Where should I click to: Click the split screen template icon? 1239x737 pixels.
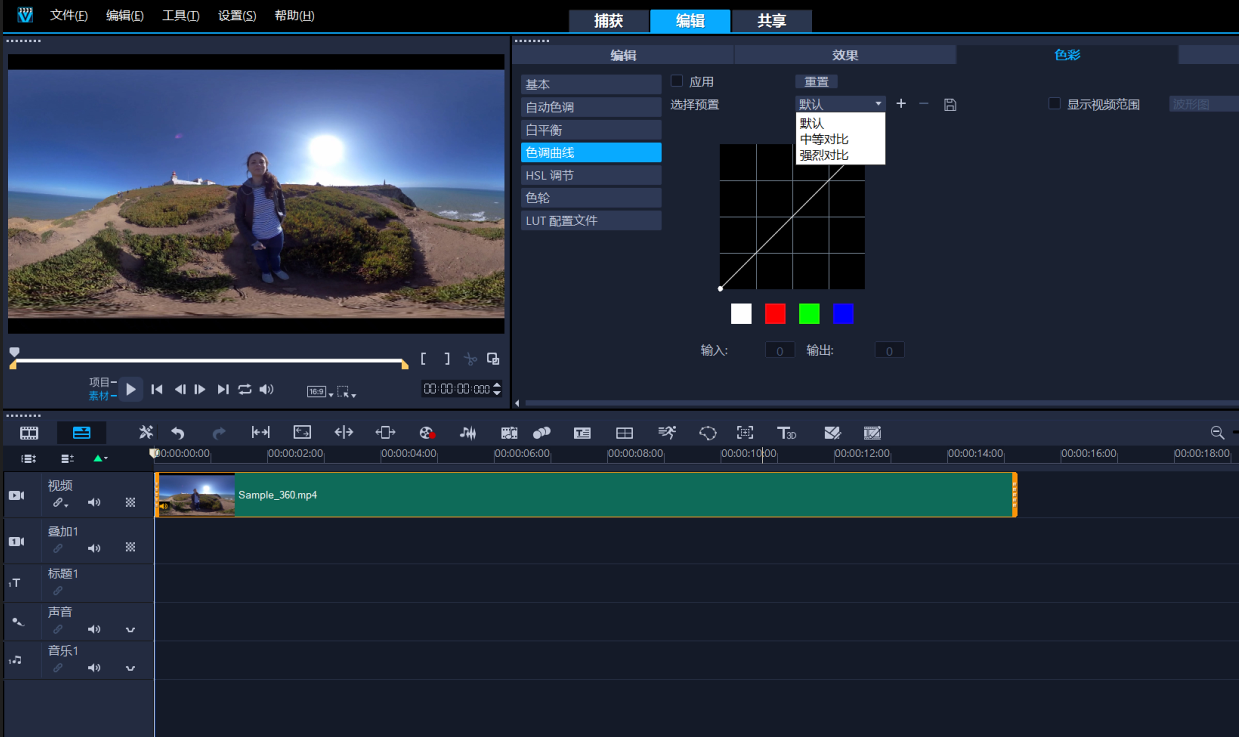coord(624,433)
